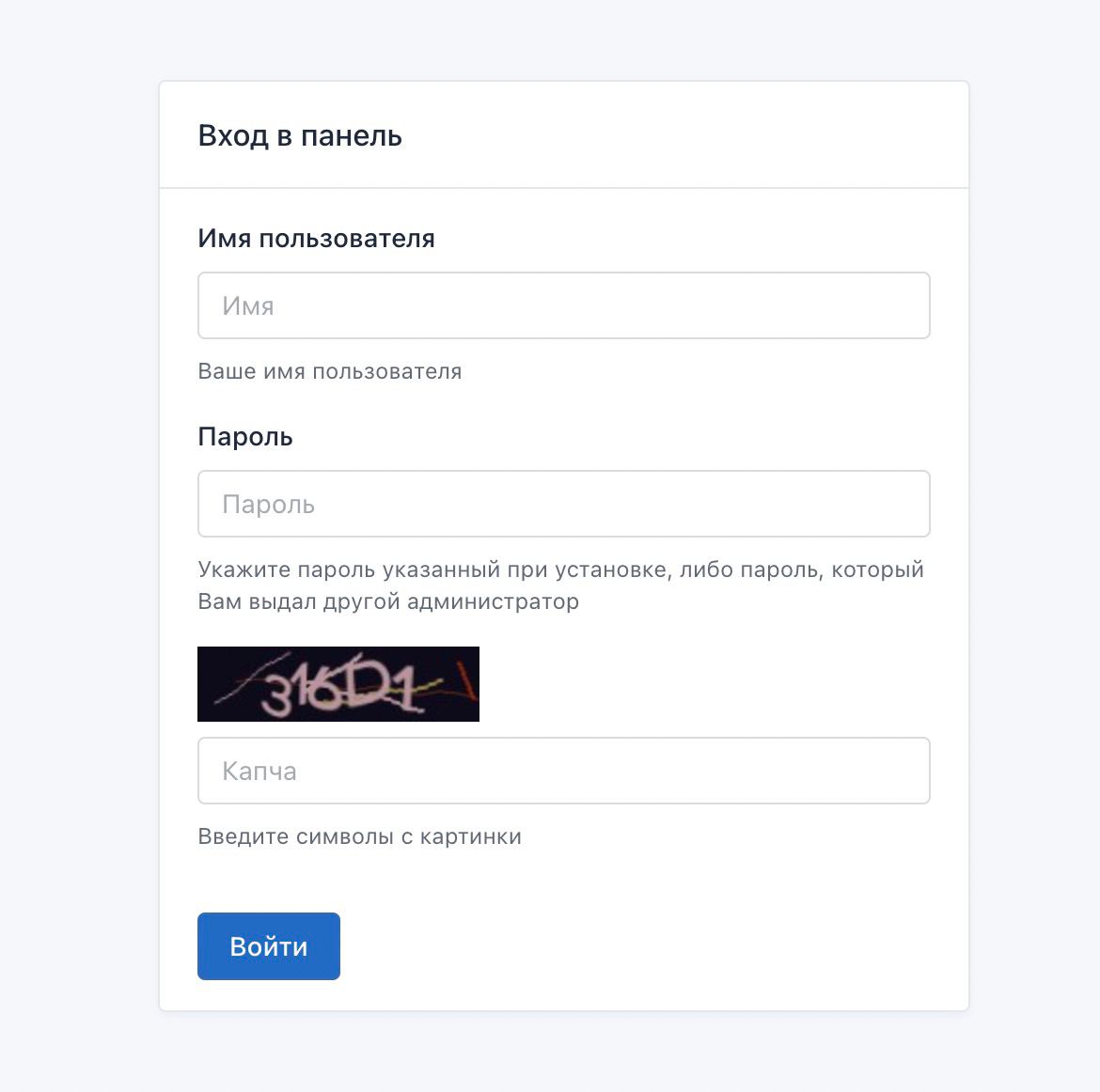Click the digit 3 in the captcha image

(x=279, y=694)
